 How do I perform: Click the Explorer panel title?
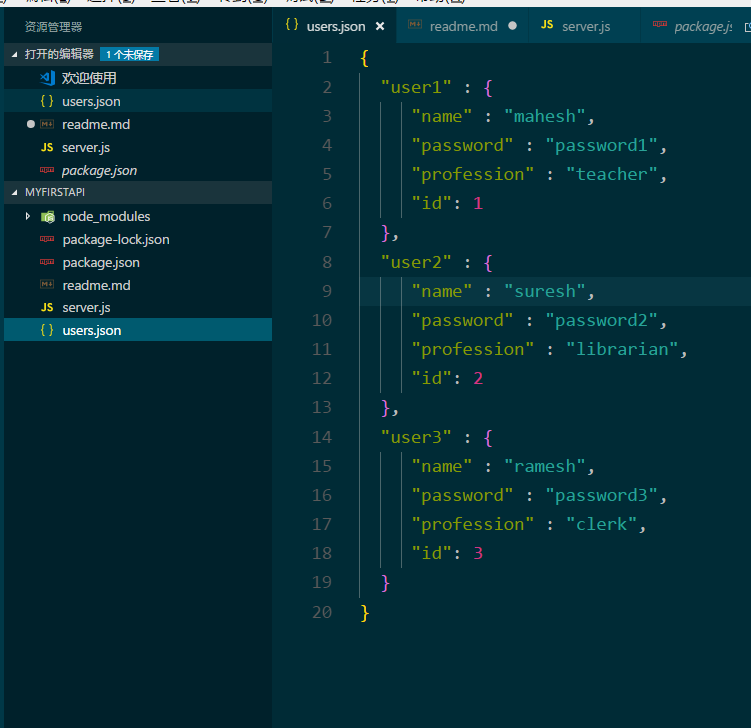(54, 27)
